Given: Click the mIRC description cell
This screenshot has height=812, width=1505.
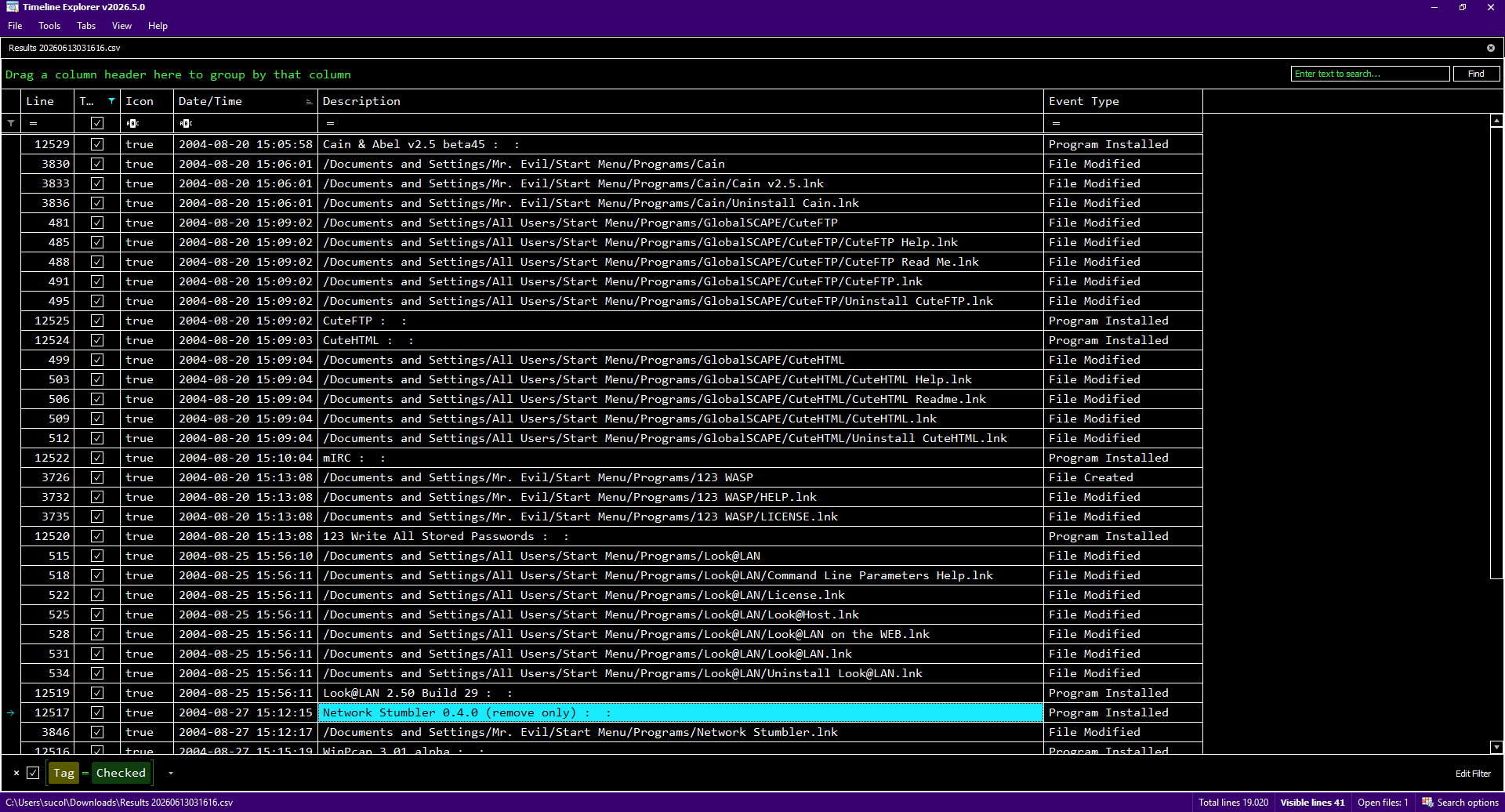Looking at the screenshot, I should [680, 458].
